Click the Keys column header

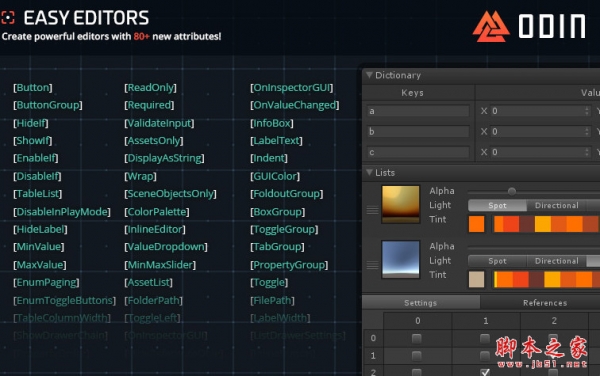click(x=412, y=93)
